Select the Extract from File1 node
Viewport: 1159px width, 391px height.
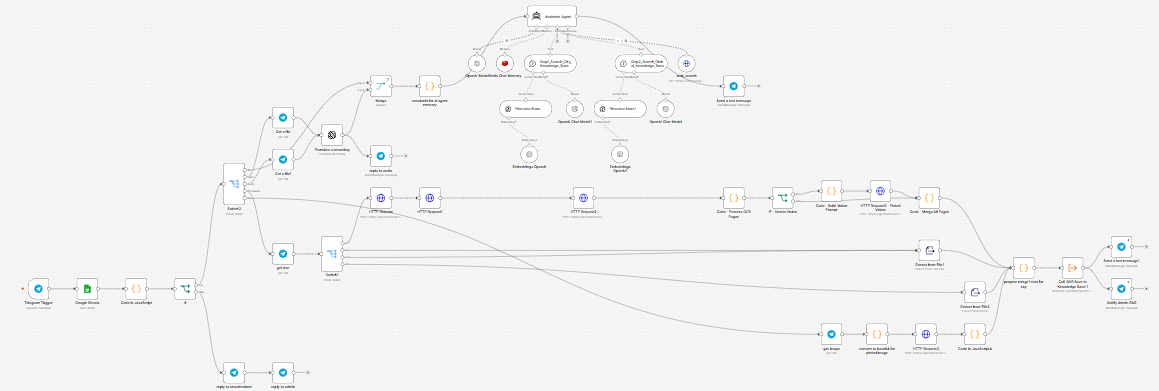pos(929,250)
